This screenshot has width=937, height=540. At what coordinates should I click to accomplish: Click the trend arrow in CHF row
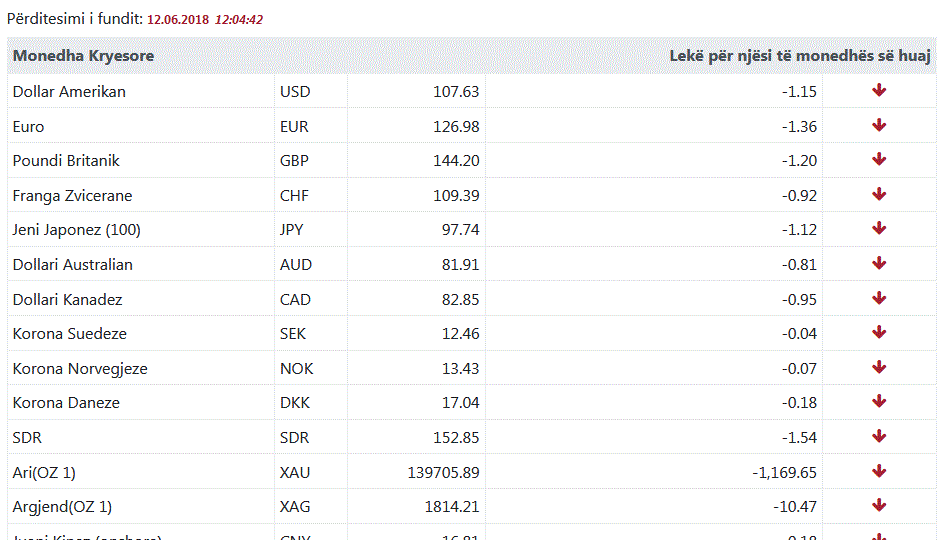pos(879,194)
